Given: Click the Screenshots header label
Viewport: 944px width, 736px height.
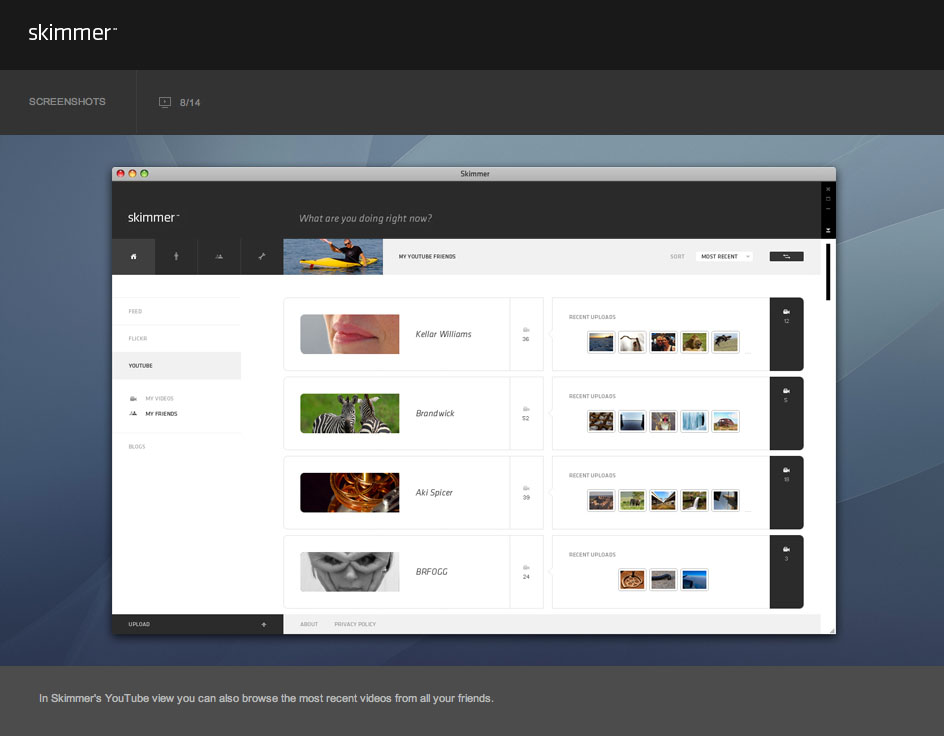Looking at the screenshot, I should [67, 102].
